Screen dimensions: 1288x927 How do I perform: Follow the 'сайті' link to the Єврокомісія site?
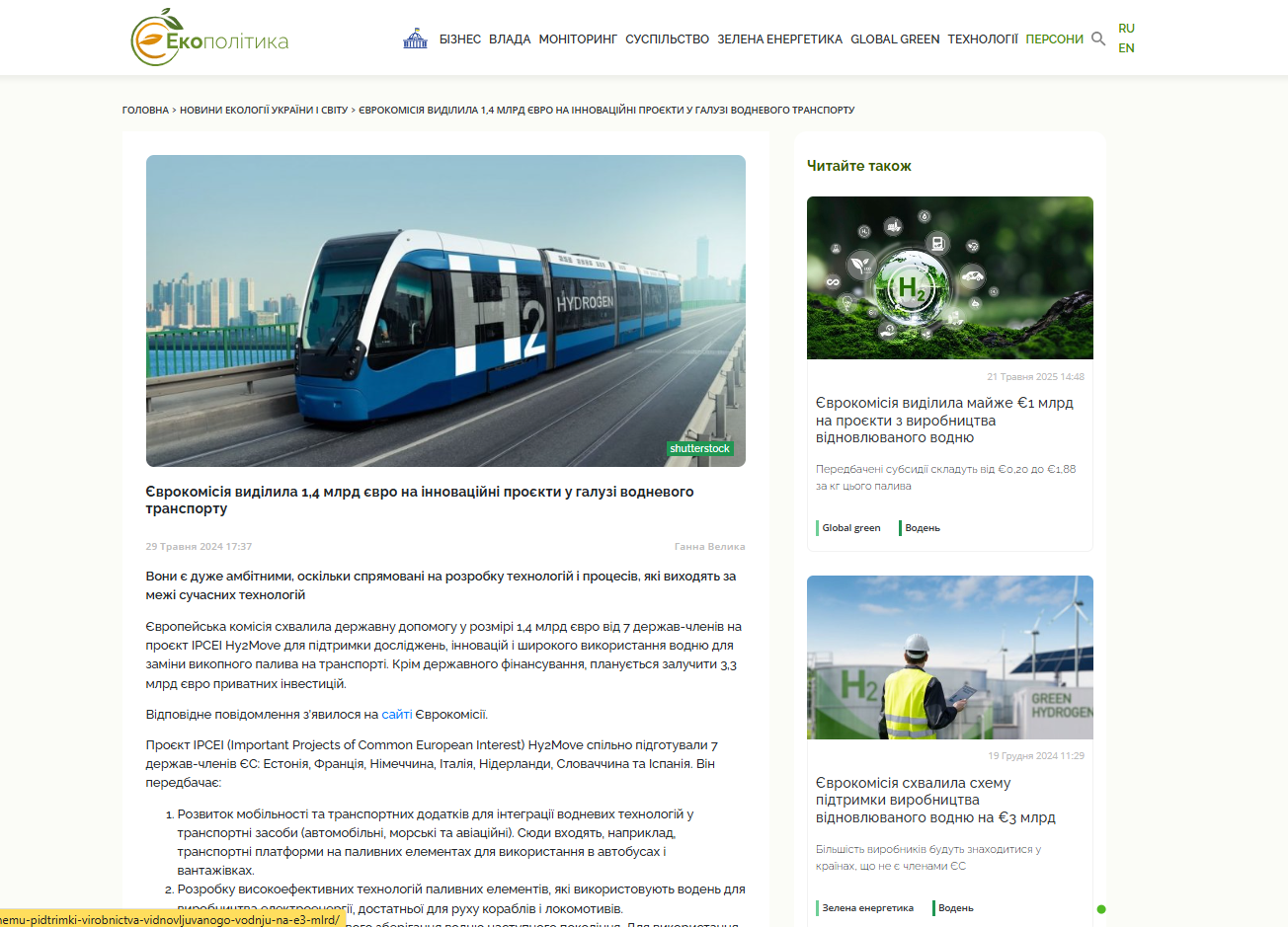[x=397, y=715]
